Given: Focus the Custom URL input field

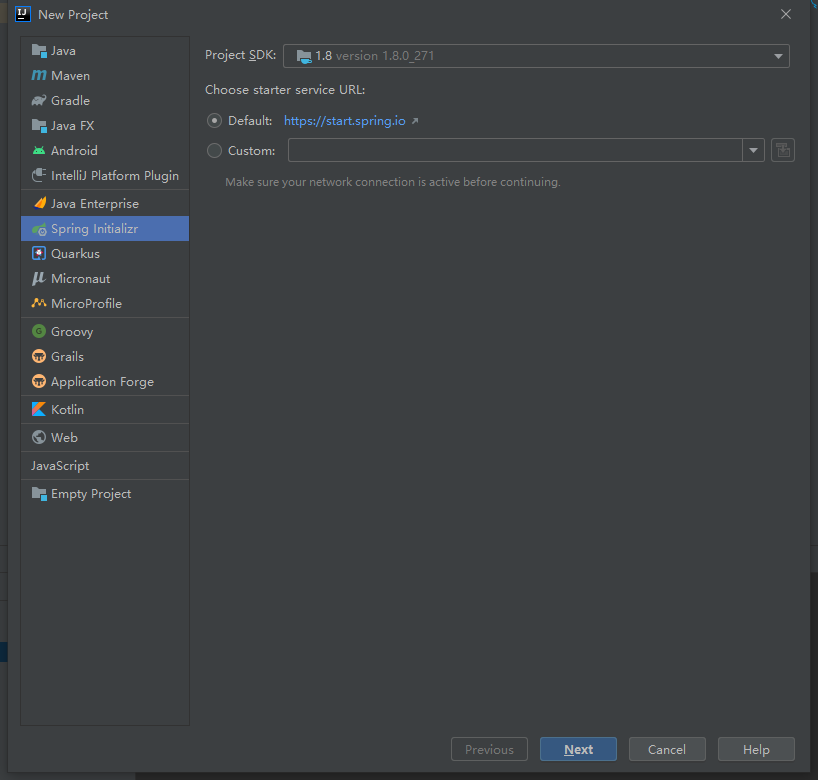Looking at the screenshot, I should [515, 150].
